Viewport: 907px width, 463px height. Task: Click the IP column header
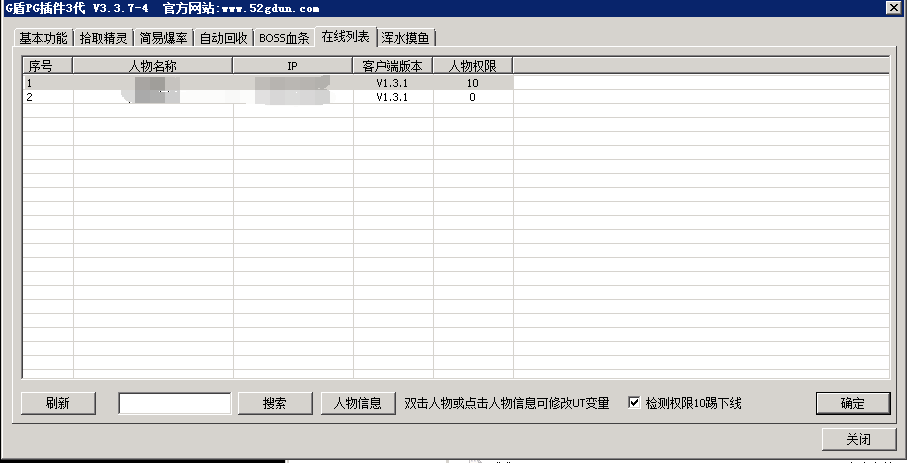click(x=293, y=66)
